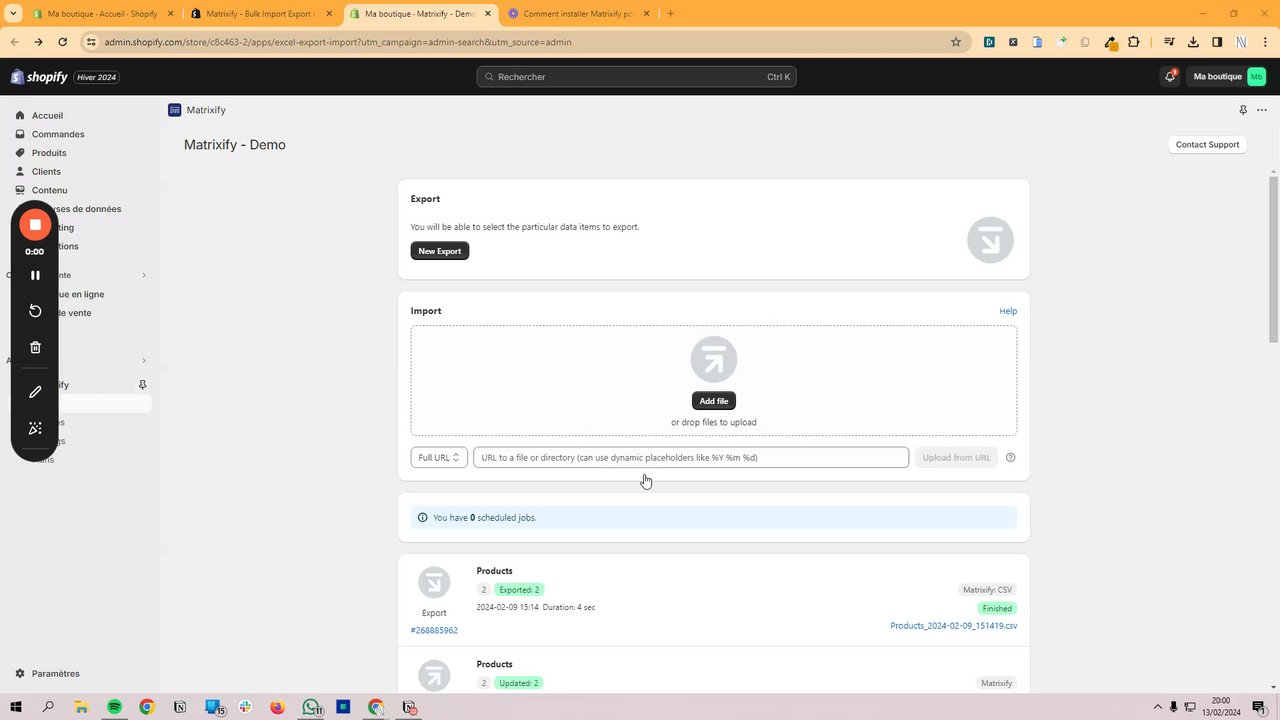Click the Rechercher search bar
The width and height of the screenshot is (1280, 720).
(x=636, y=77)
